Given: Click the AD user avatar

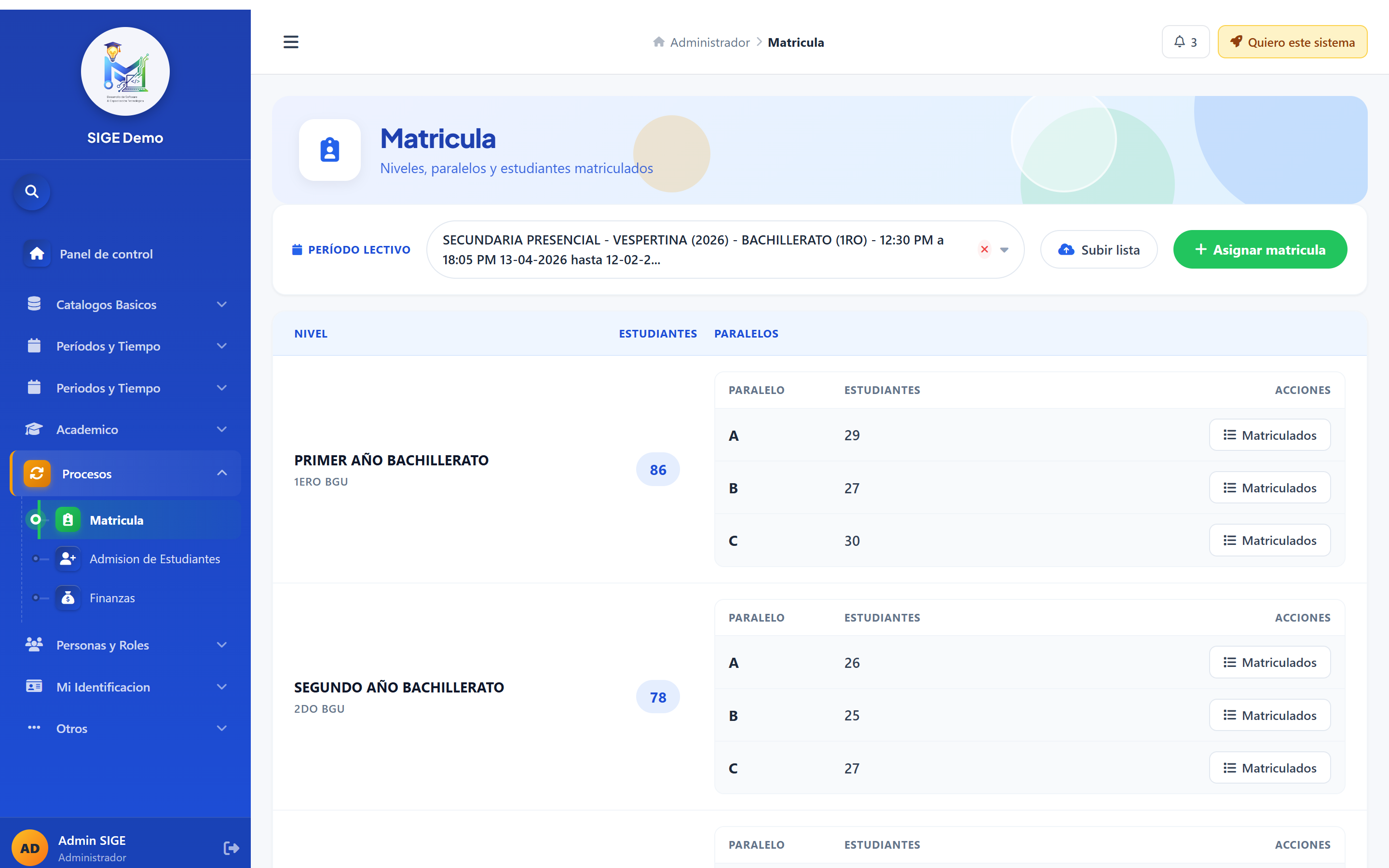Looking at the screenshot, I should pyautogui.click(x=30, y=848).
